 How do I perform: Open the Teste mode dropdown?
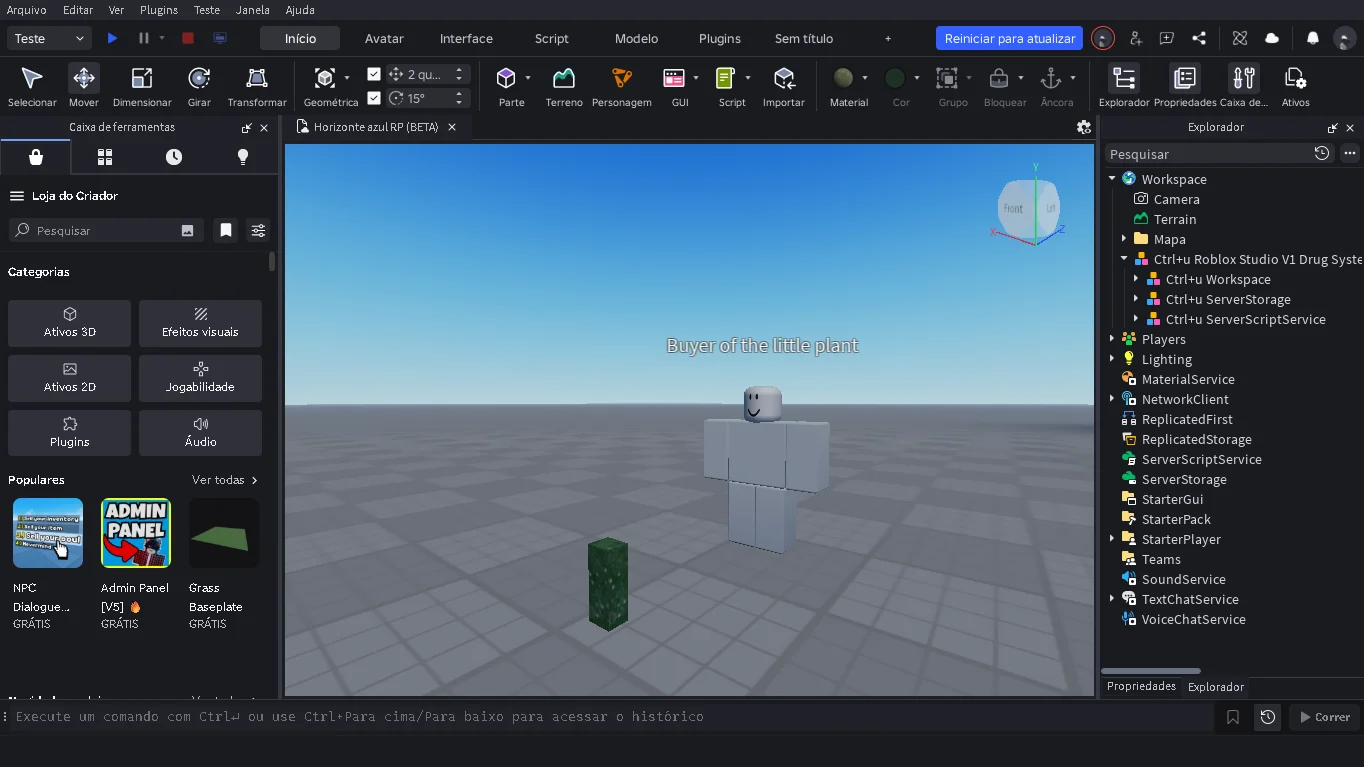[x=50, y=38]
